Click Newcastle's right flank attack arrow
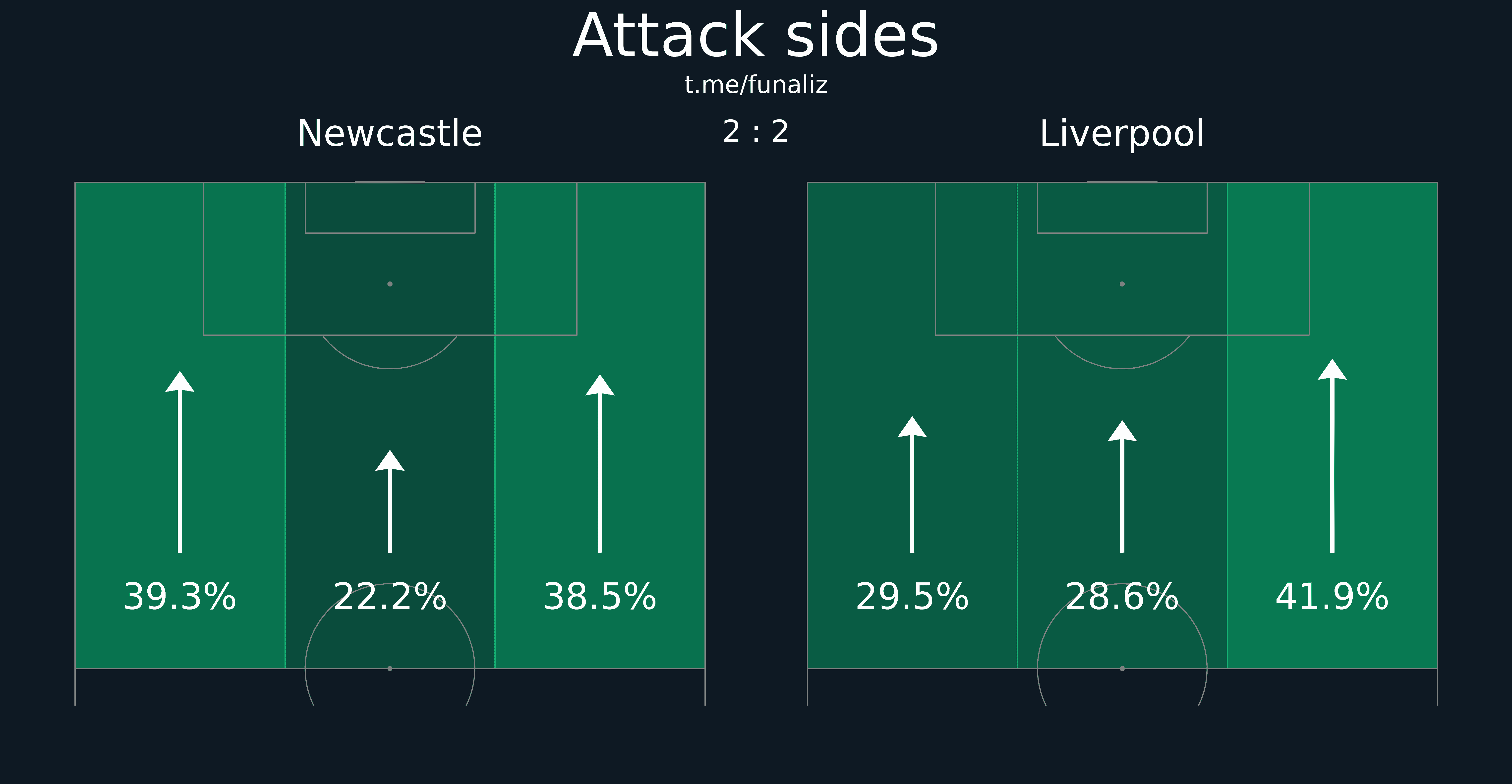 click(600, 464)
